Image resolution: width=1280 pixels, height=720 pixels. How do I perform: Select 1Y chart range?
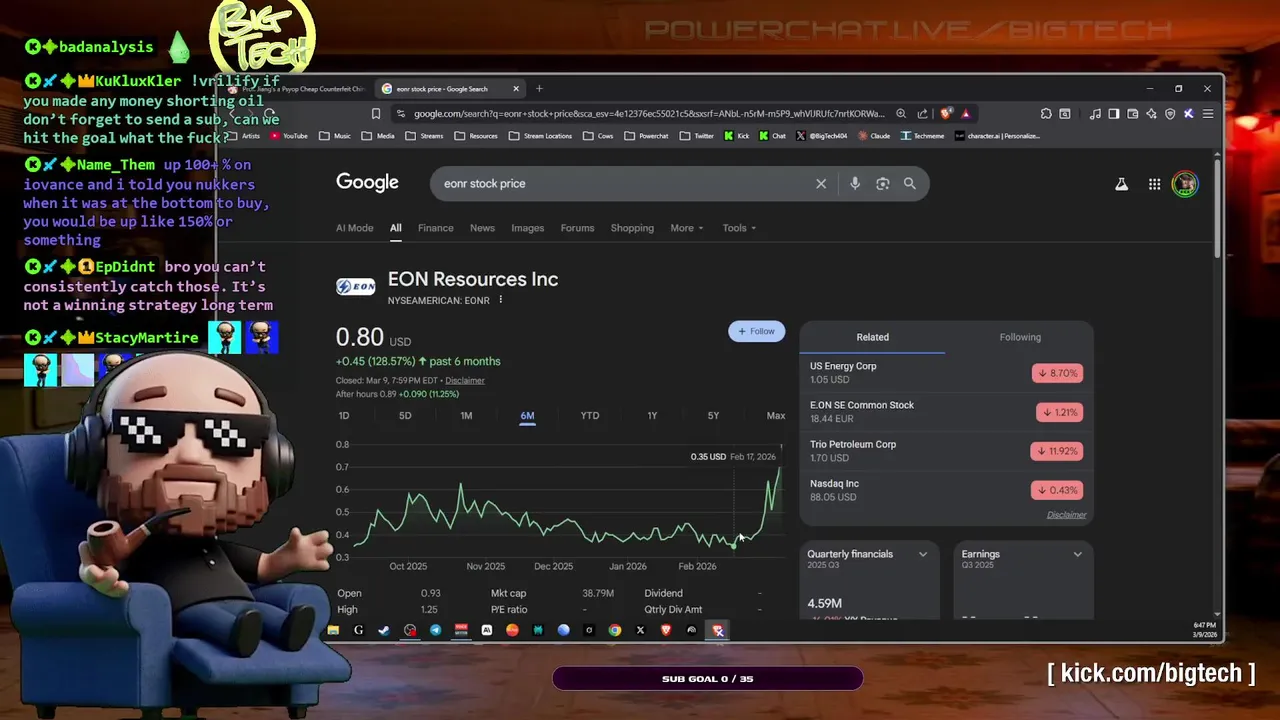(652, 416)
